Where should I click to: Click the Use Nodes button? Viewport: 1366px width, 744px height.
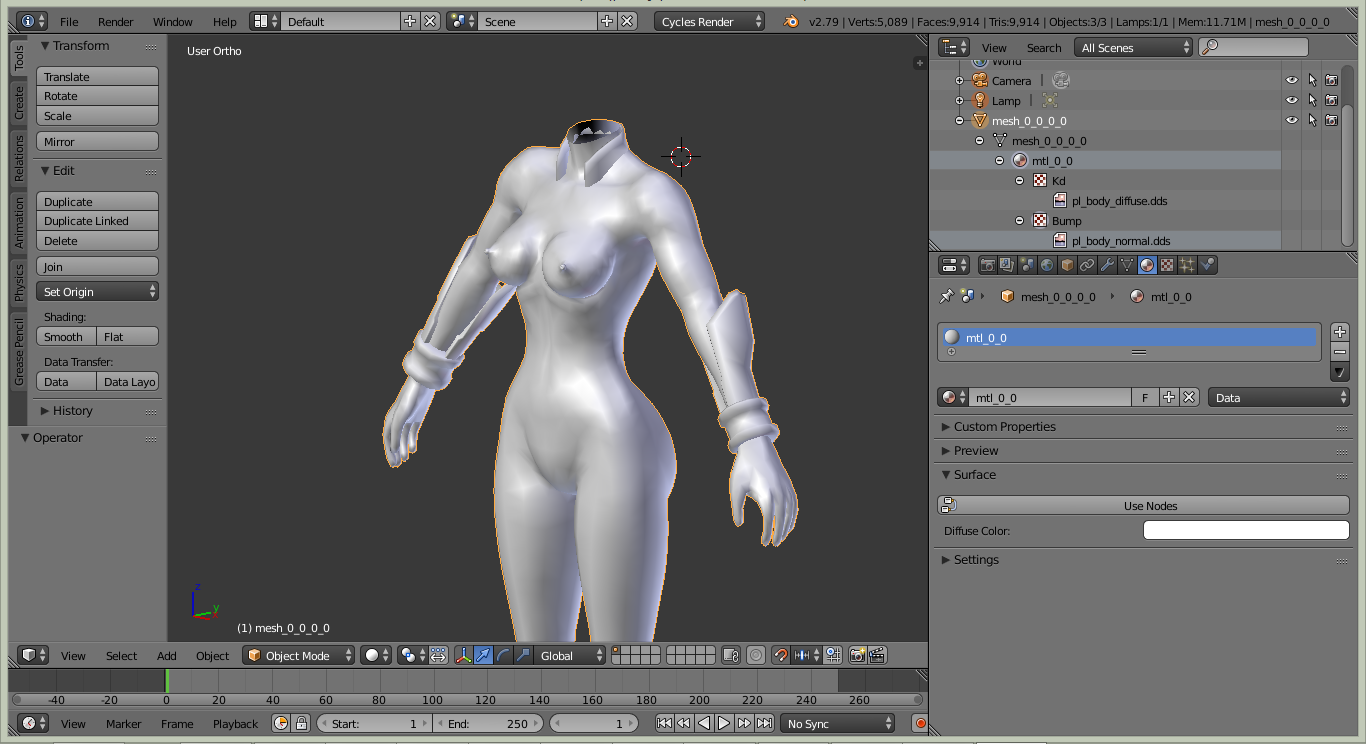pos(1150,506)
